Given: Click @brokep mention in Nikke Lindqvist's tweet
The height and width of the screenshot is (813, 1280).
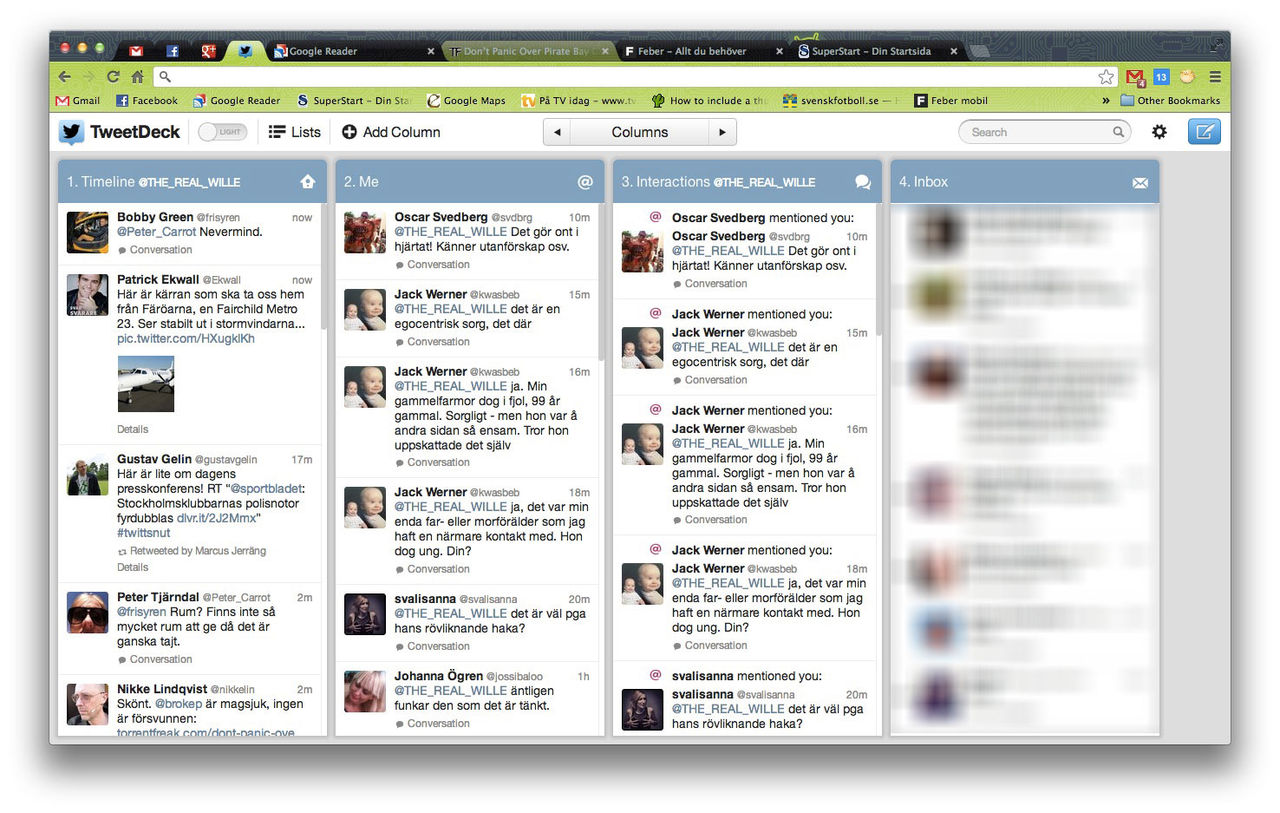Looking at the screenshot, I should pos(179,703).
